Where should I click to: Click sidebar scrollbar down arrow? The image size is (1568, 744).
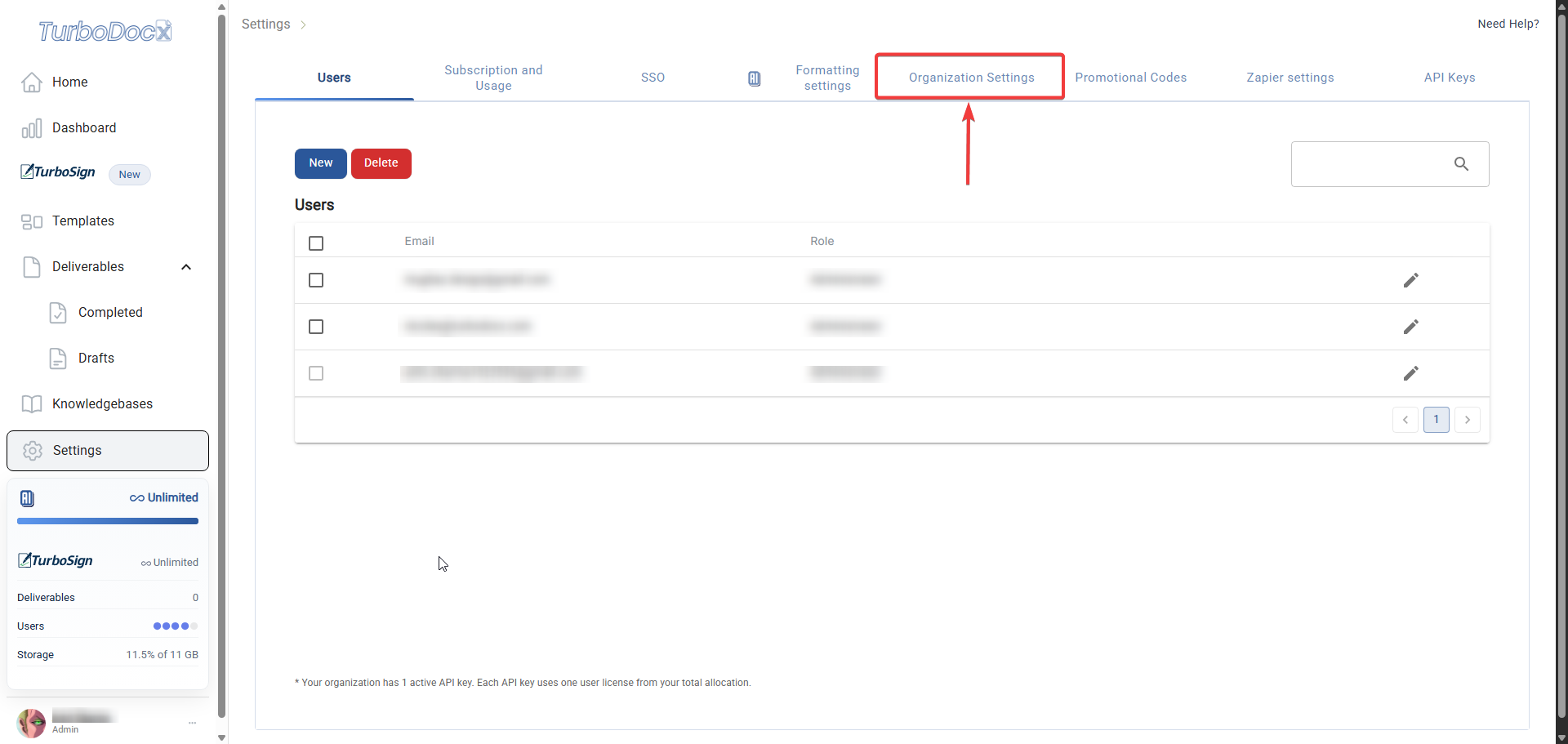221,737
